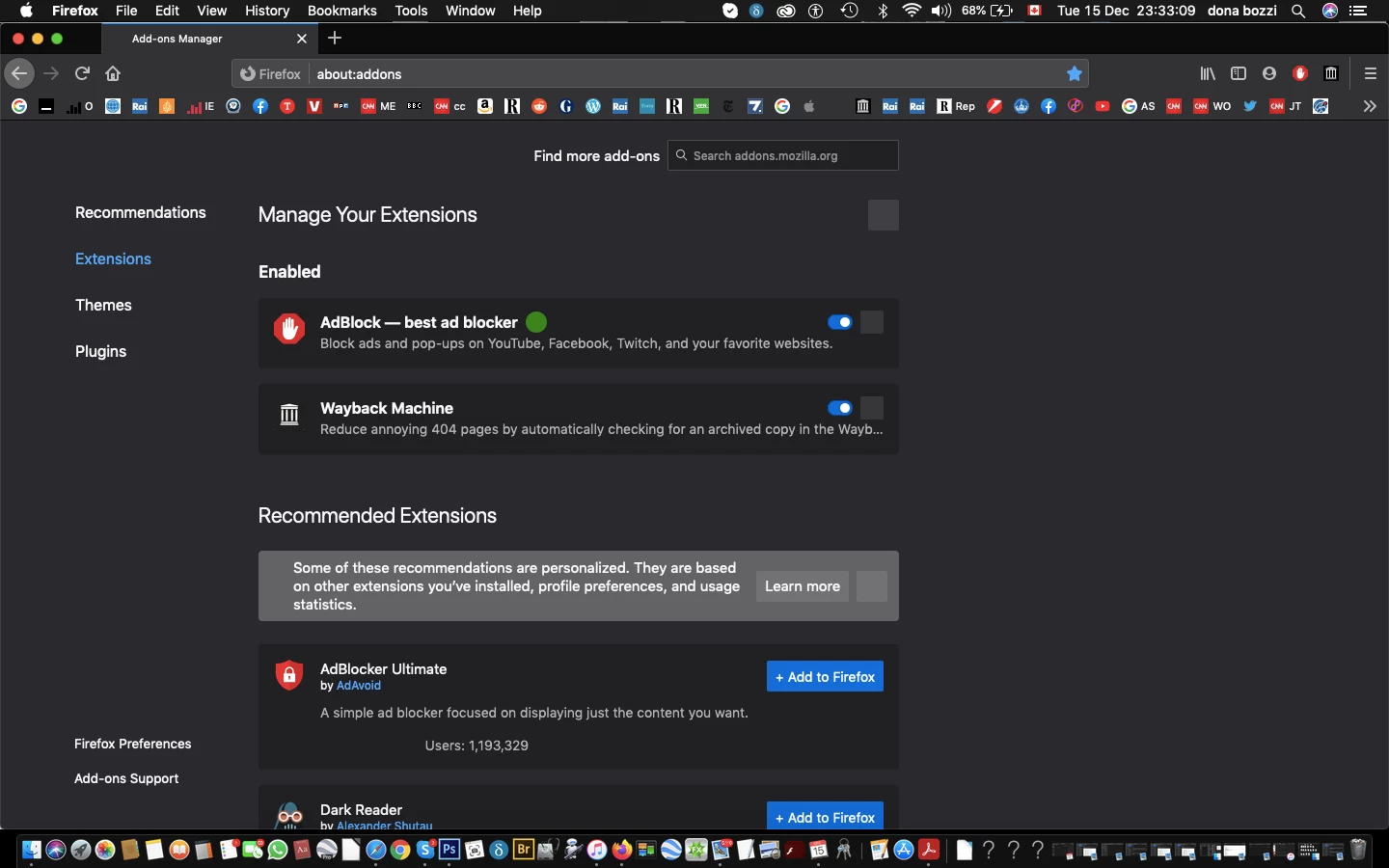Open the AdAvoid author link
Image resolution: width=1389 pixels, height=868 pixels.
tap(359, 686)
